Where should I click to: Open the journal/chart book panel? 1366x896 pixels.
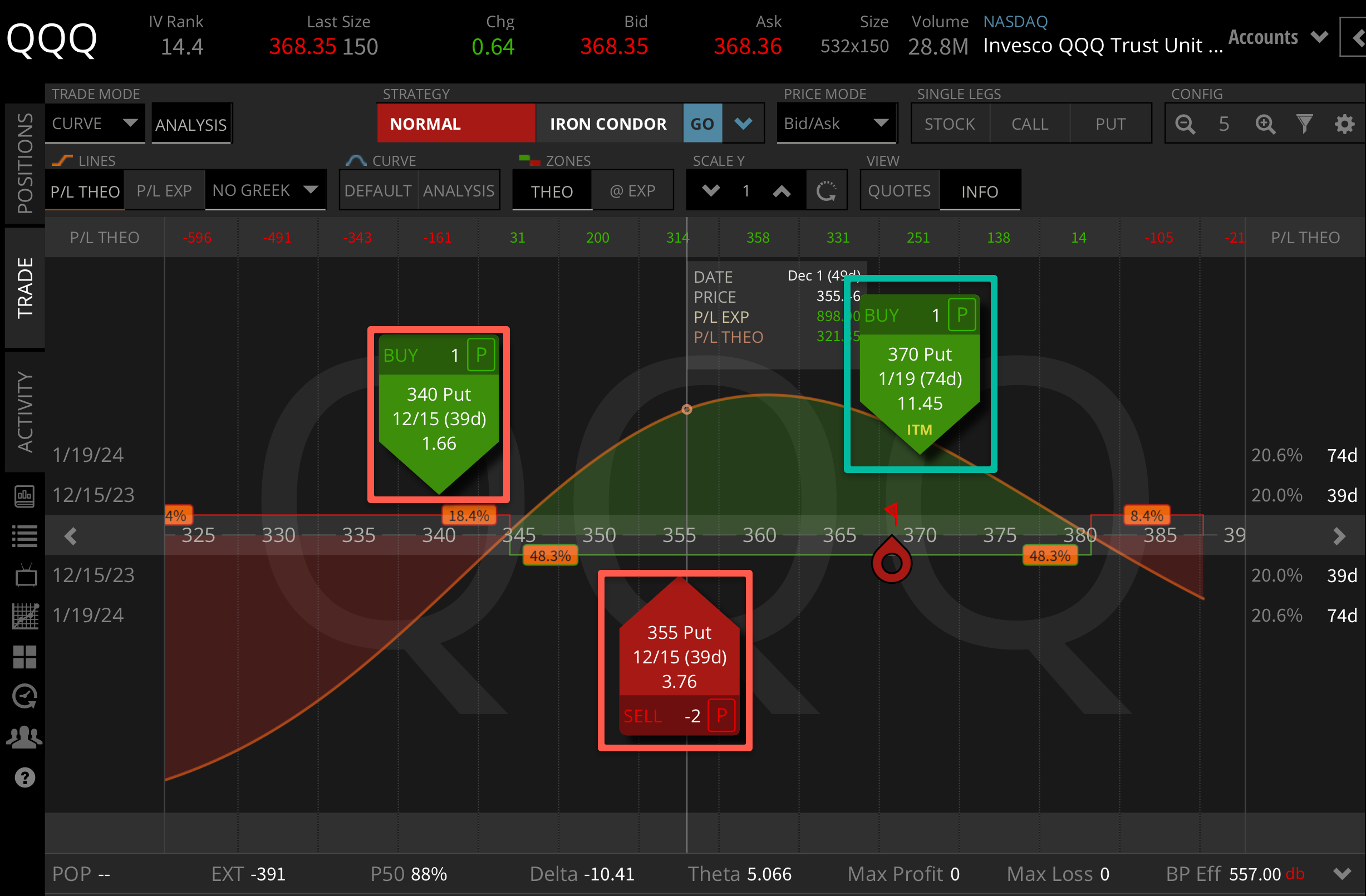point(24,496)
